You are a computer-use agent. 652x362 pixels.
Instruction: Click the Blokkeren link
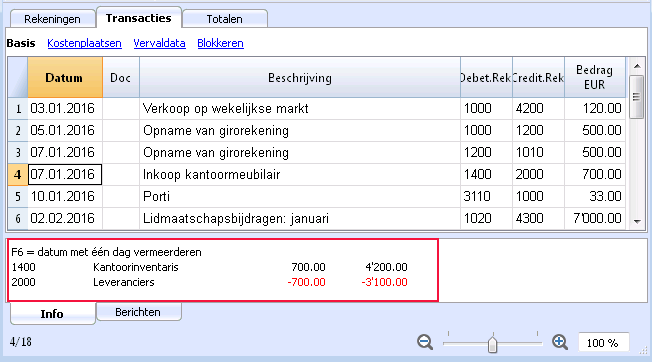pyautogui.click(x=220, y=43)
